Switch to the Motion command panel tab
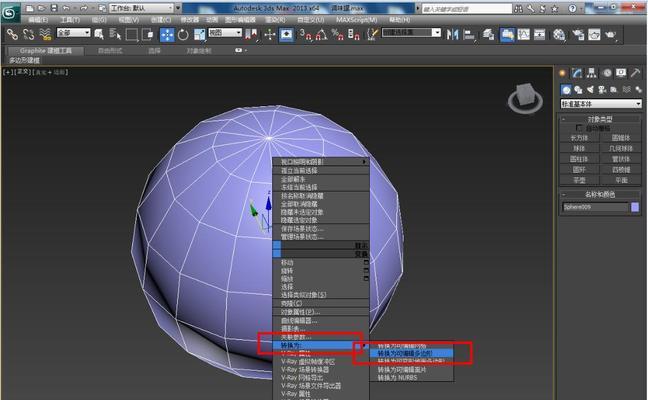 click(607, 73)
